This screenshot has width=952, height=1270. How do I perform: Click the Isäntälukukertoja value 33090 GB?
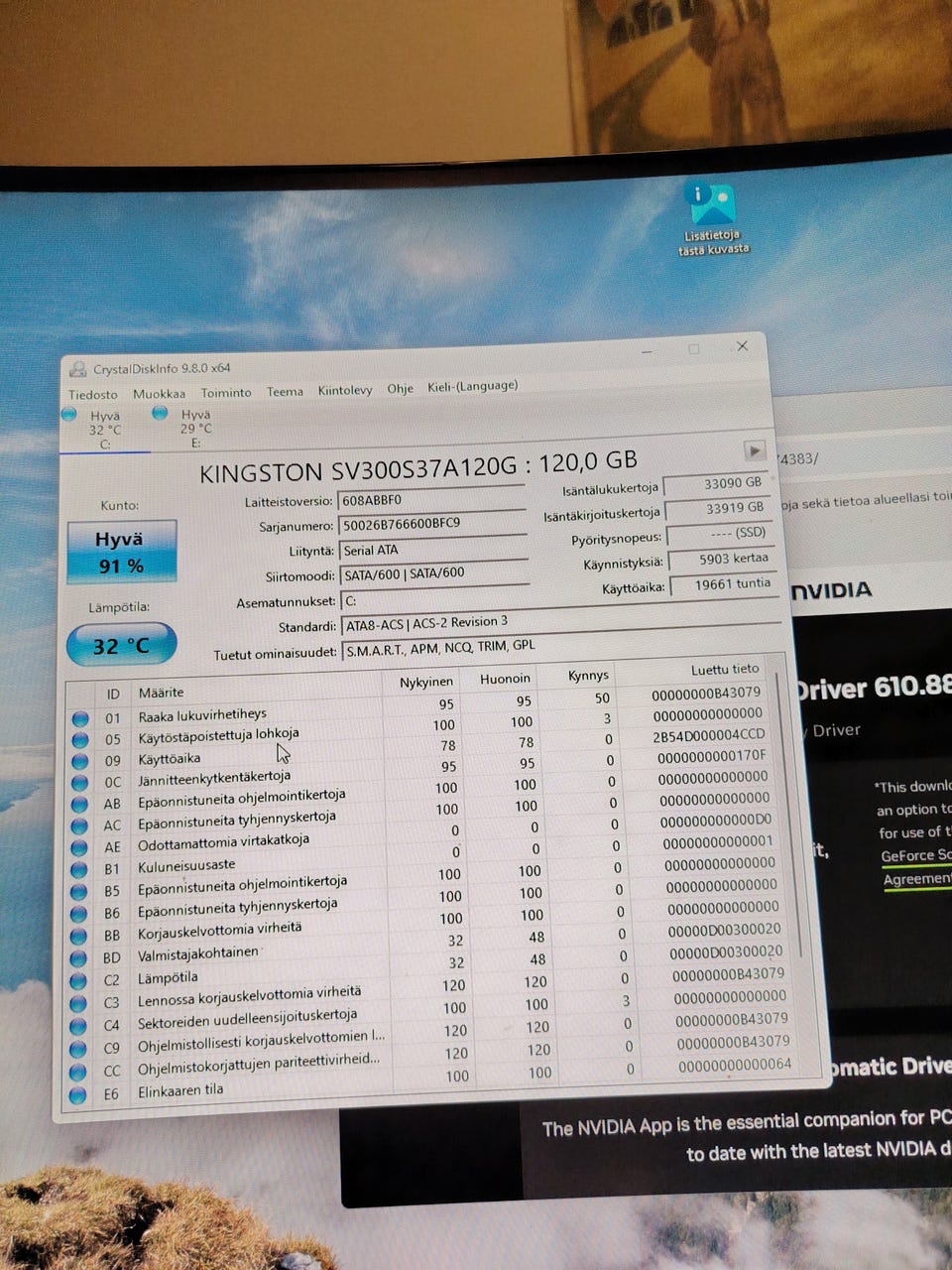pos(715,484)
